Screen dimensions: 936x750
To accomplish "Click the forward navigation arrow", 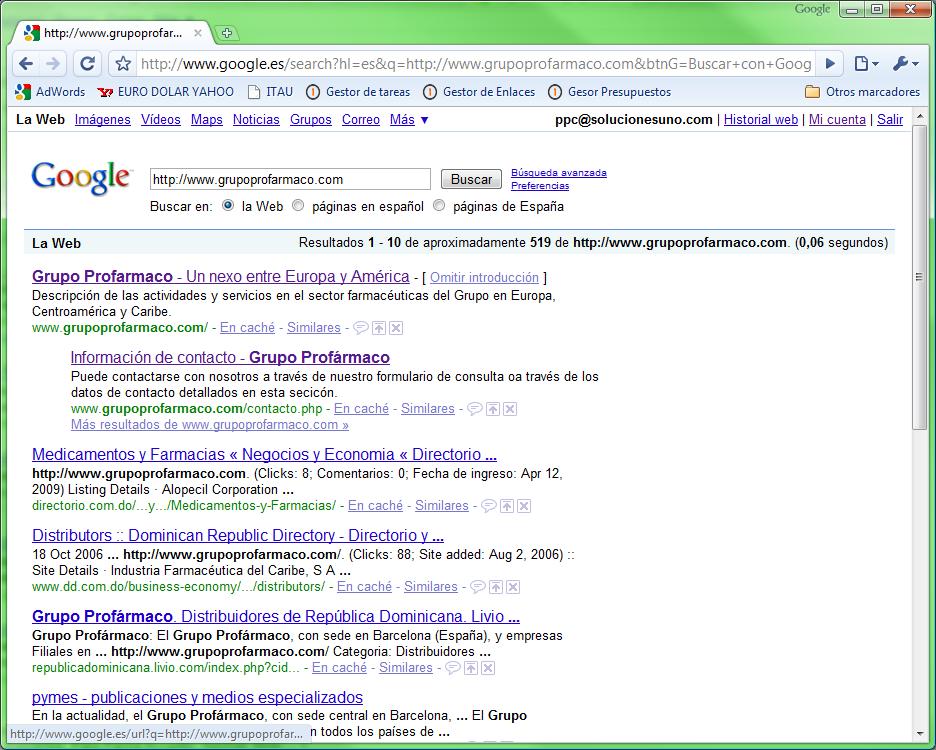I will (53, 63).
